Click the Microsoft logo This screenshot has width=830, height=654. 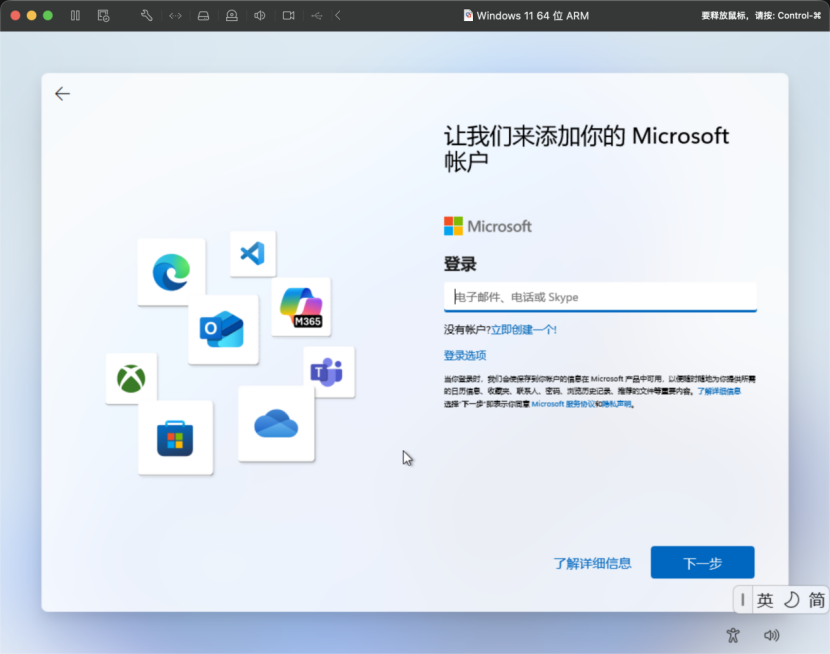click(488, 226)
